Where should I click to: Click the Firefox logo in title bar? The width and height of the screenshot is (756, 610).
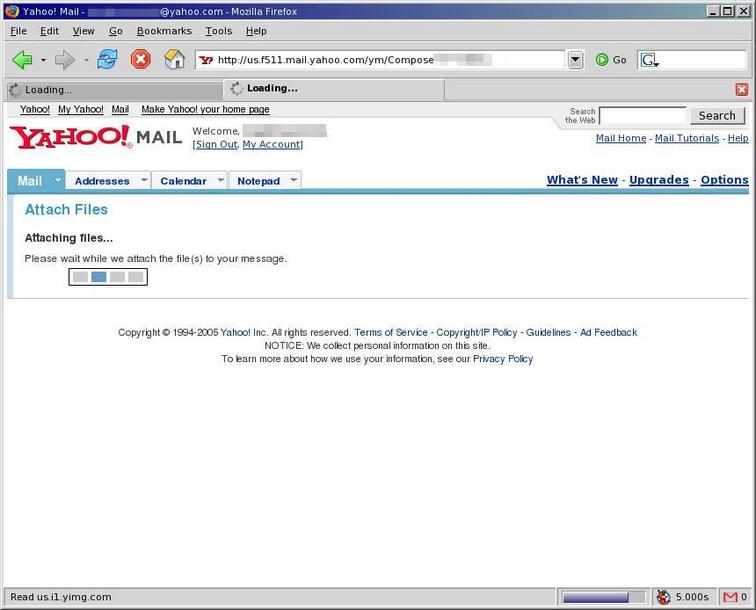(12, 11)
